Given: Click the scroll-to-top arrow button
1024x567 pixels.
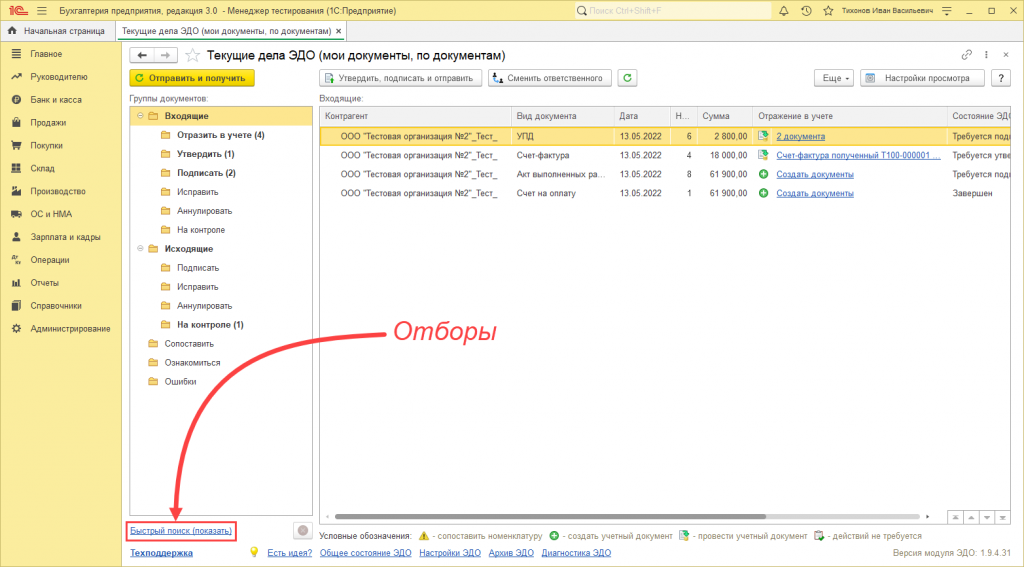Looking at the screenshot, I should [x=955, y=517].
